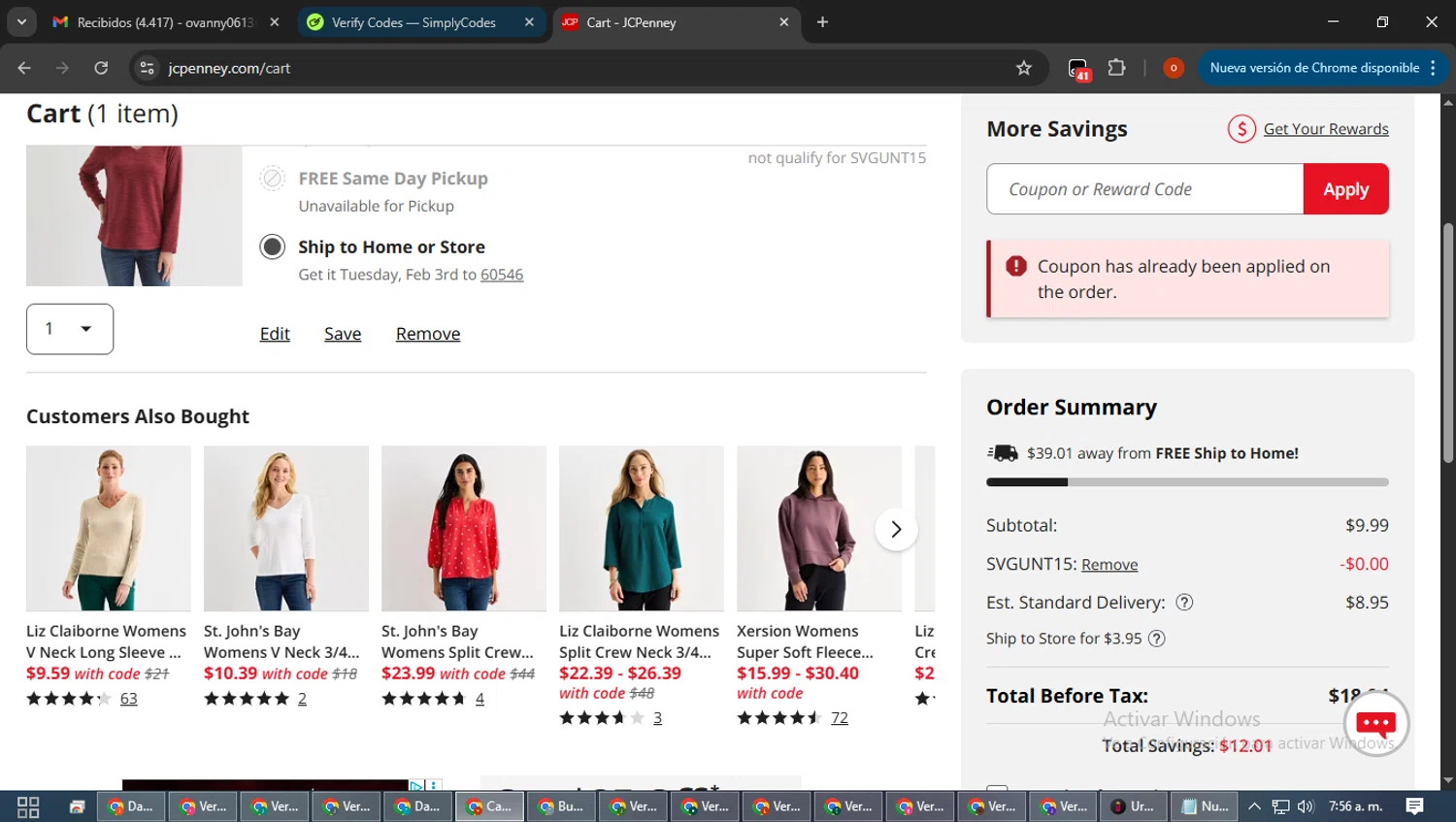The image size is (1456, 822).
Task: Click Ship to Store help icon
Action: click(x=1156, y=639)
